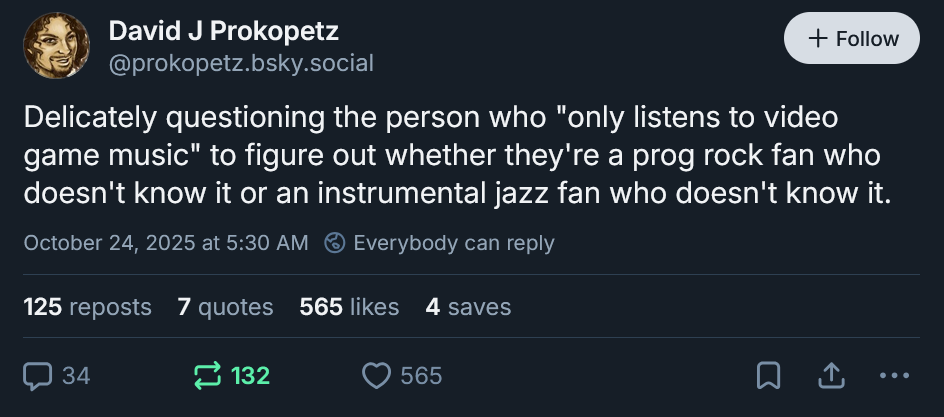
Task: Toggle the green repost icon
Action: tap(207, 375)
